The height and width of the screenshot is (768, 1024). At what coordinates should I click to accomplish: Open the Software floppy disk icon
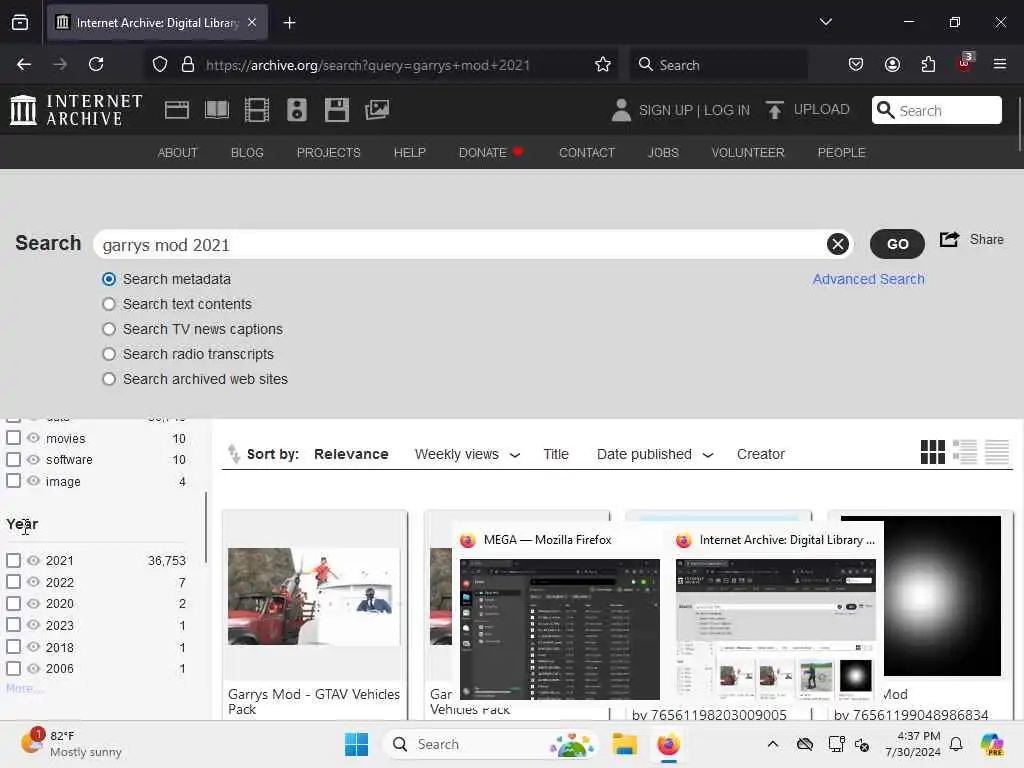click(x=337, y=110)
